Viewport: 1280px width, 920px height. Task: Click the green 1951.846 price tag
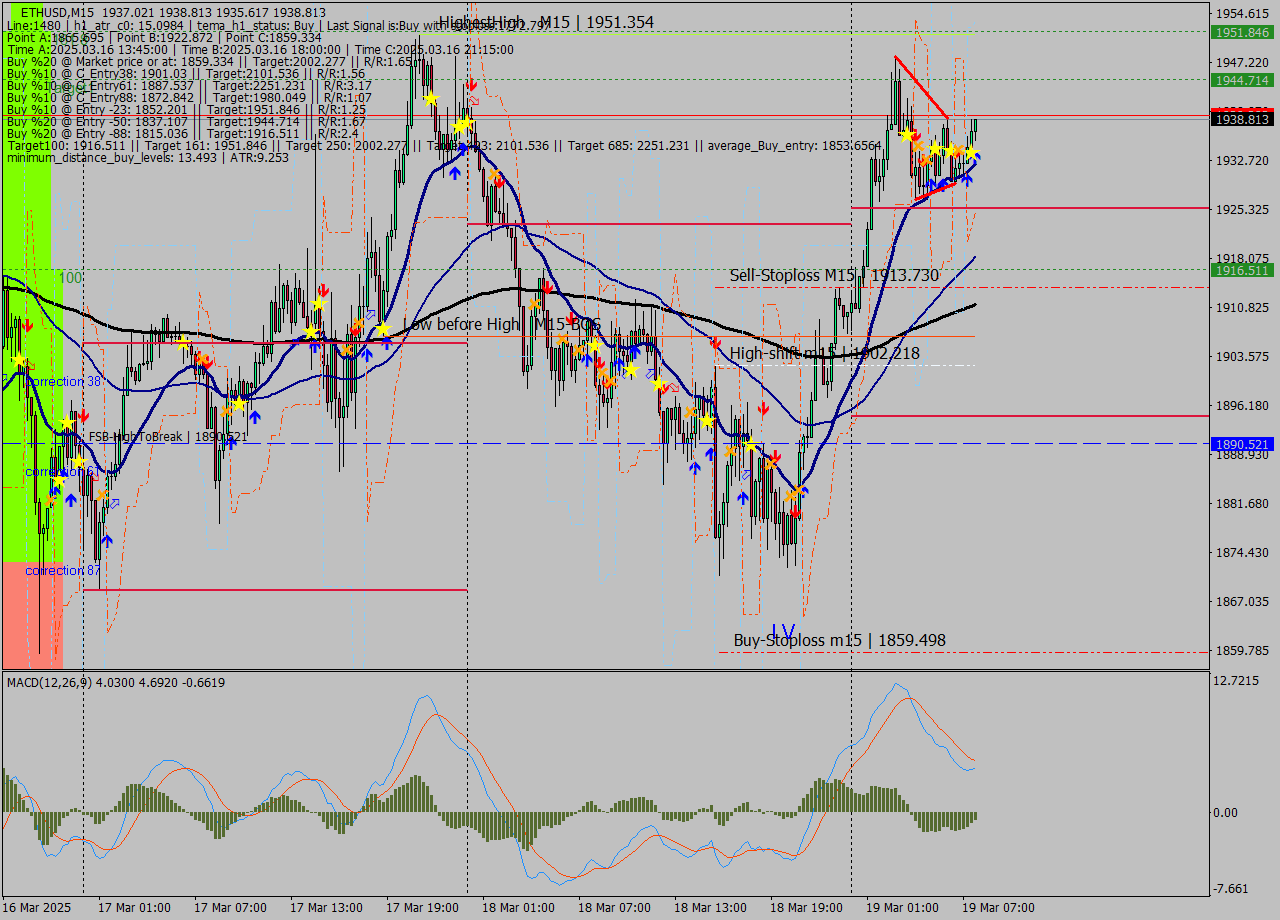coord(1241,33)
